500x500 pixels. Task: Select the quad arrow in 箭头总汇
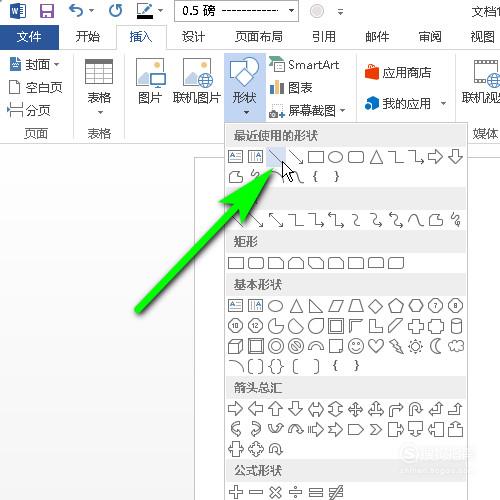pyautogui.click(x=356, y=409)
